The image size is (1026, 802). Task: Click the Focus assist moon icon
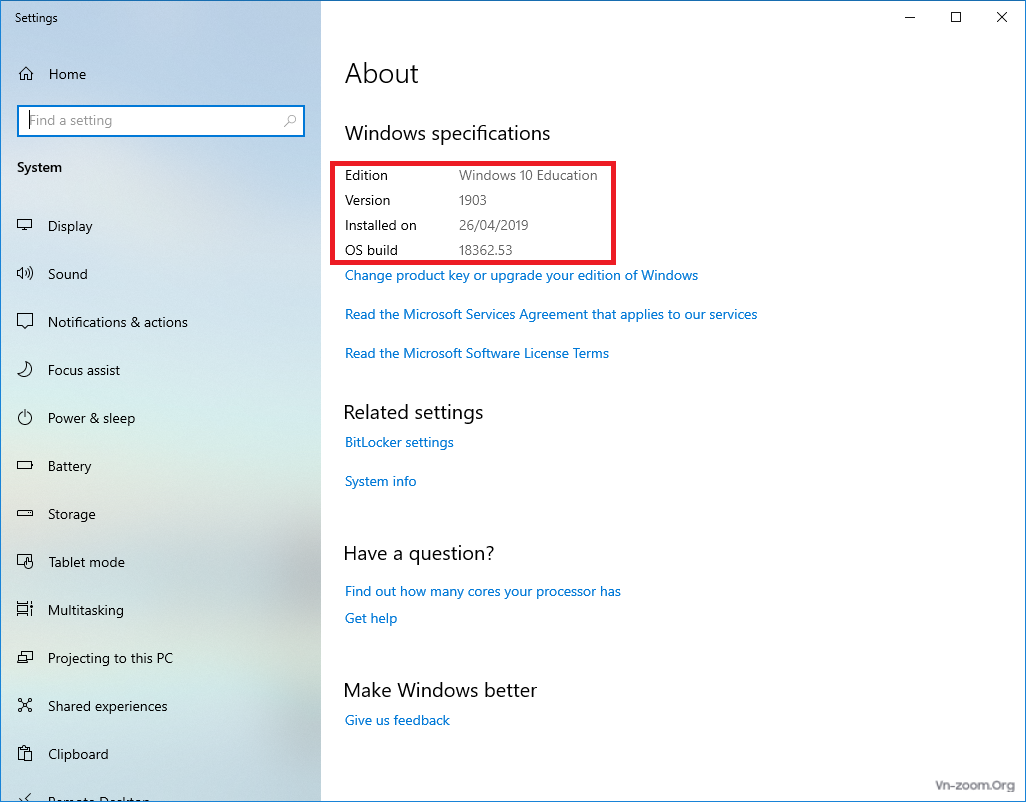(25, 370)
